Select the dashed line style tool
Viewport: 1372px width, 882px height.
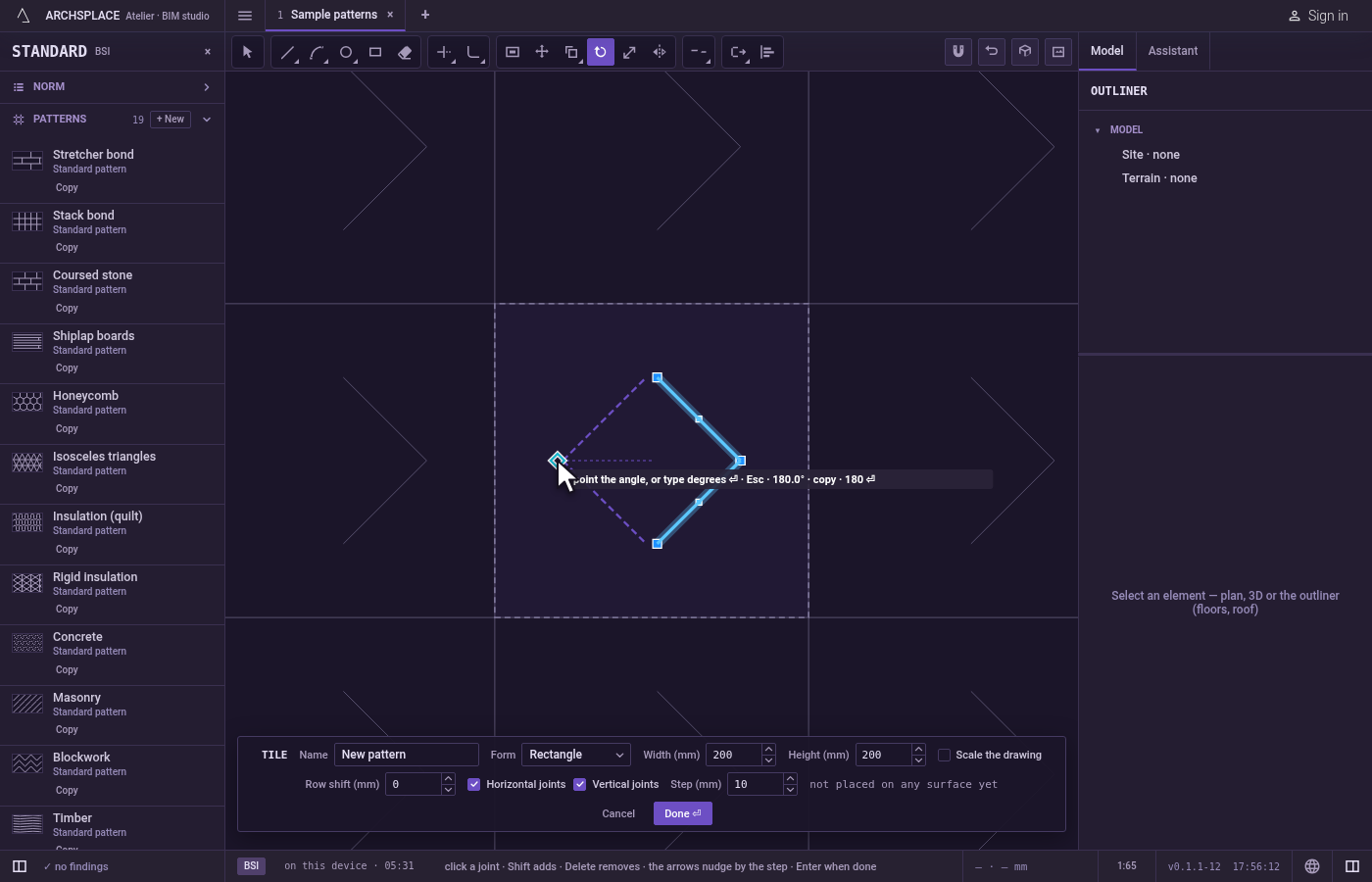point(698,52)
